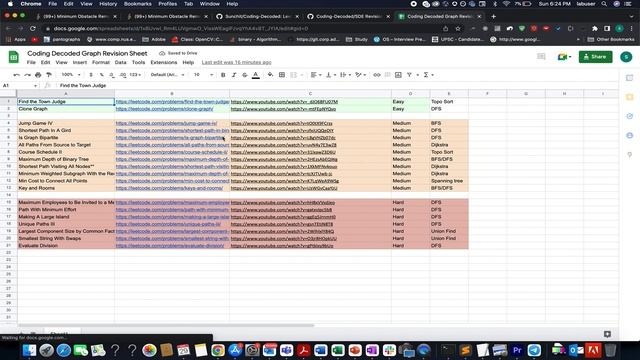Open the Calendar side panel icon
Image resolution: width=640 pixels, height=360 pixels.
tap(629, 78)
